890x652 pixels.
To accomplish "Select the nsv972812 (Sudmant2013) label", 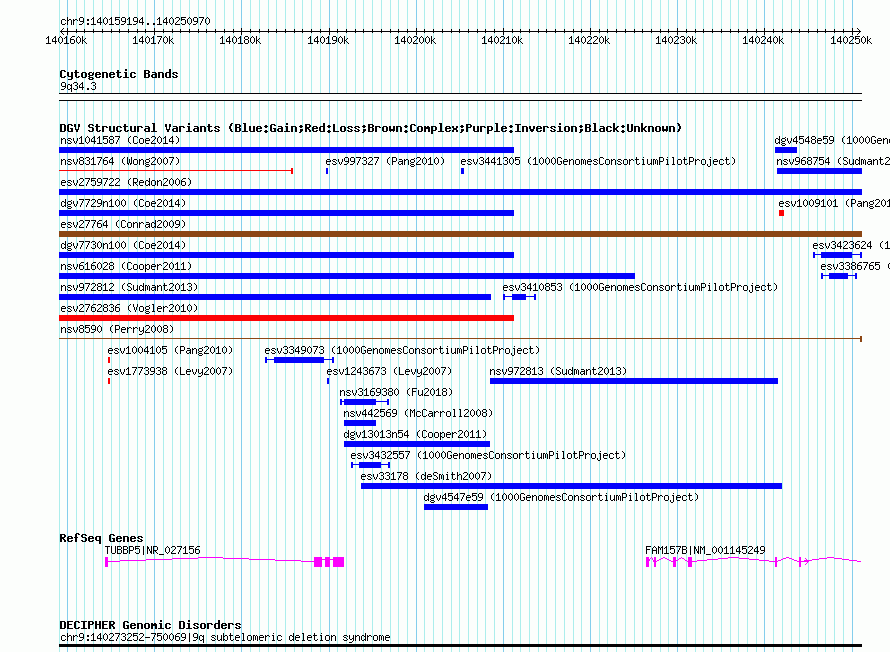I will point(129,287).
